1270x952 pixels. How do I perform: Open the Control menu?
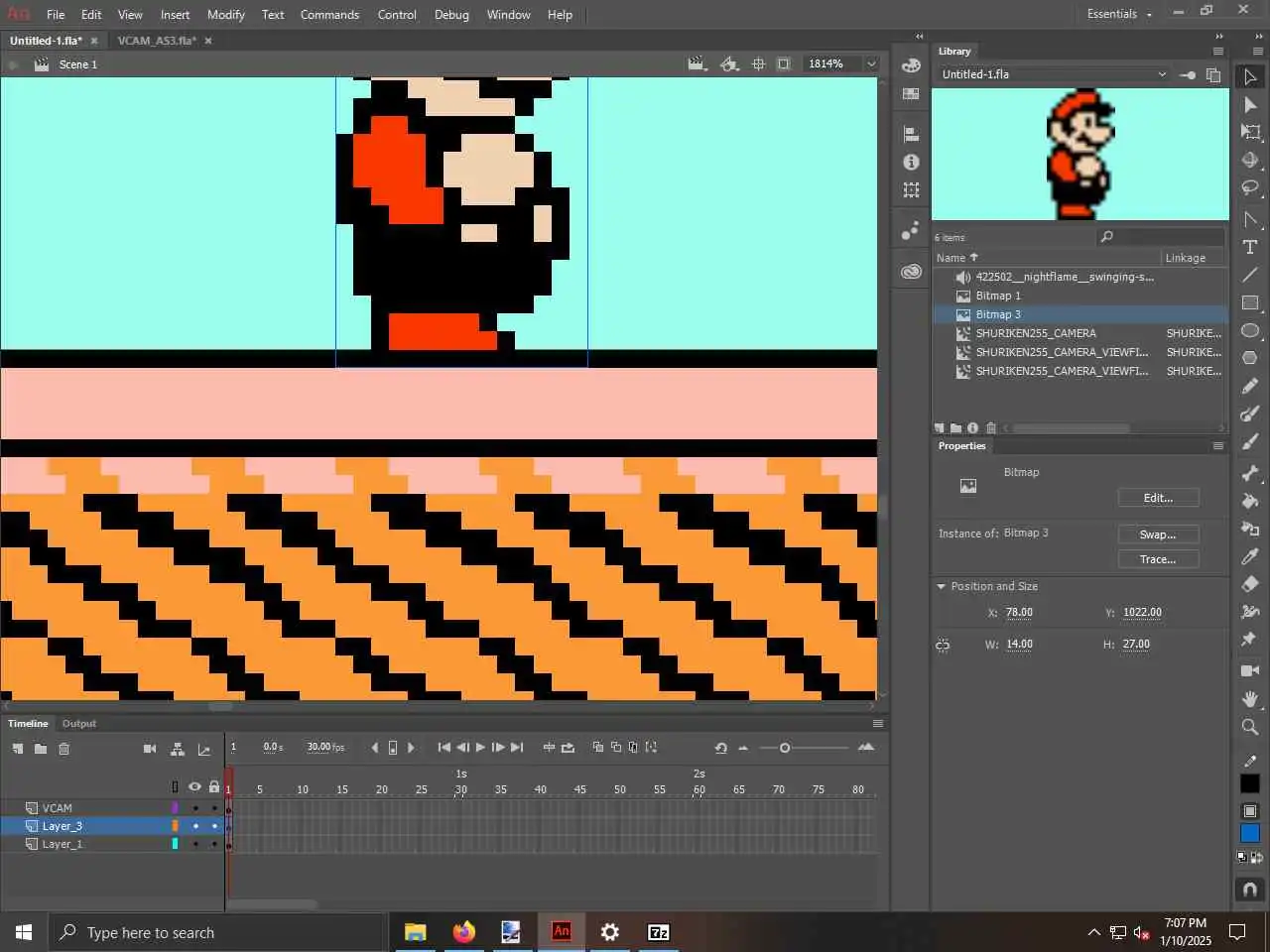pos(397,14)
